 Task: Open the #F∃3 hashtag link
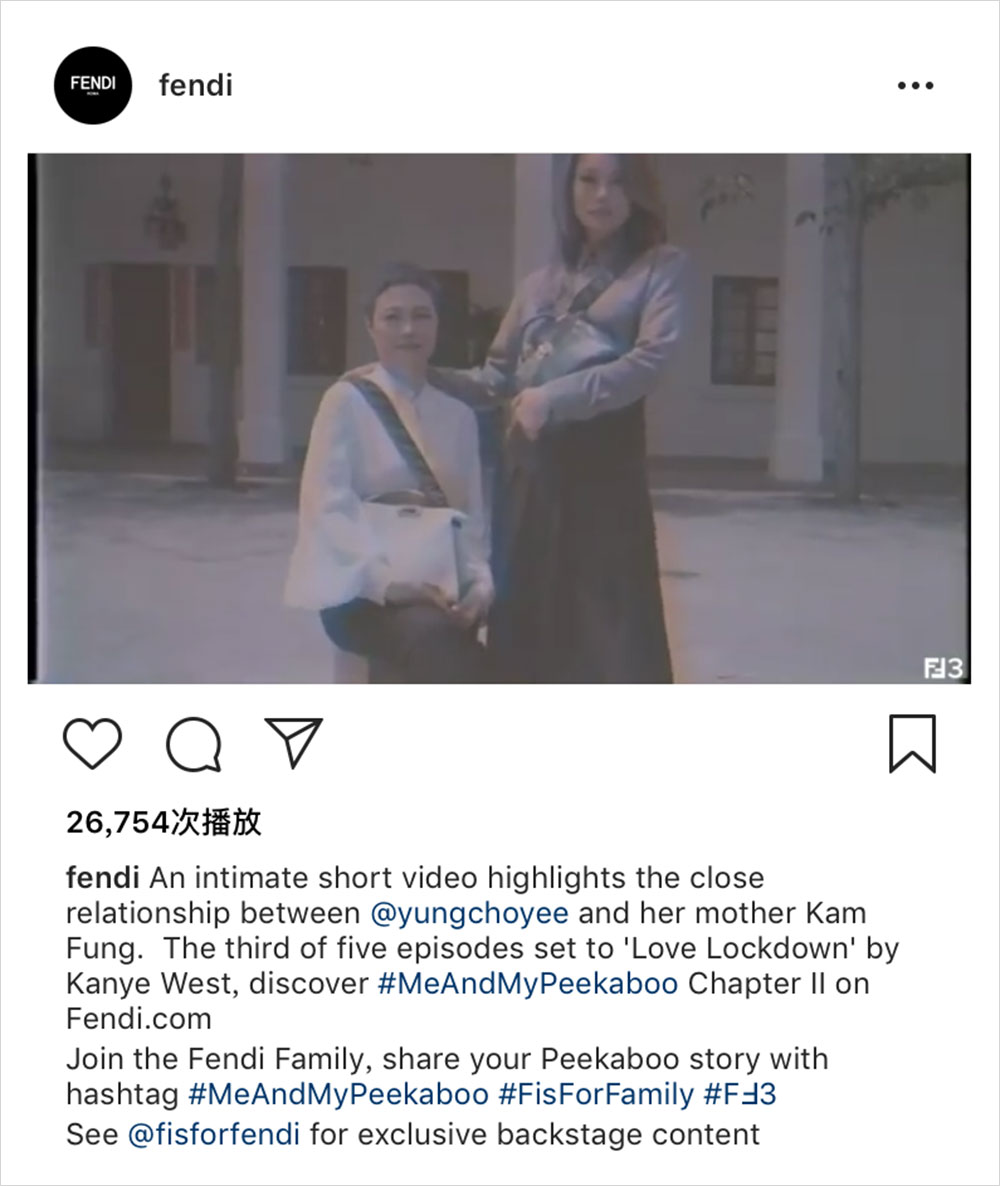point(740,1094)
